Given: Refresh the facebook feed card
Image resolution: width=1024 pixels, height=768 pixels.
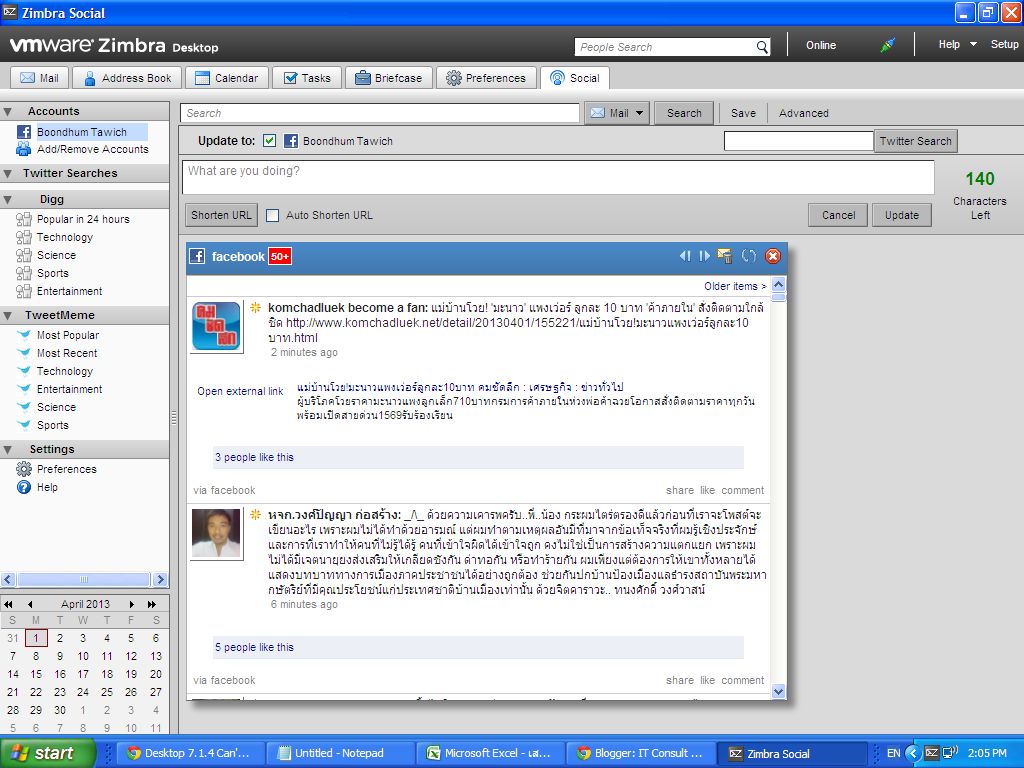Looking at the screenshot, I should (x=749, y=256).
